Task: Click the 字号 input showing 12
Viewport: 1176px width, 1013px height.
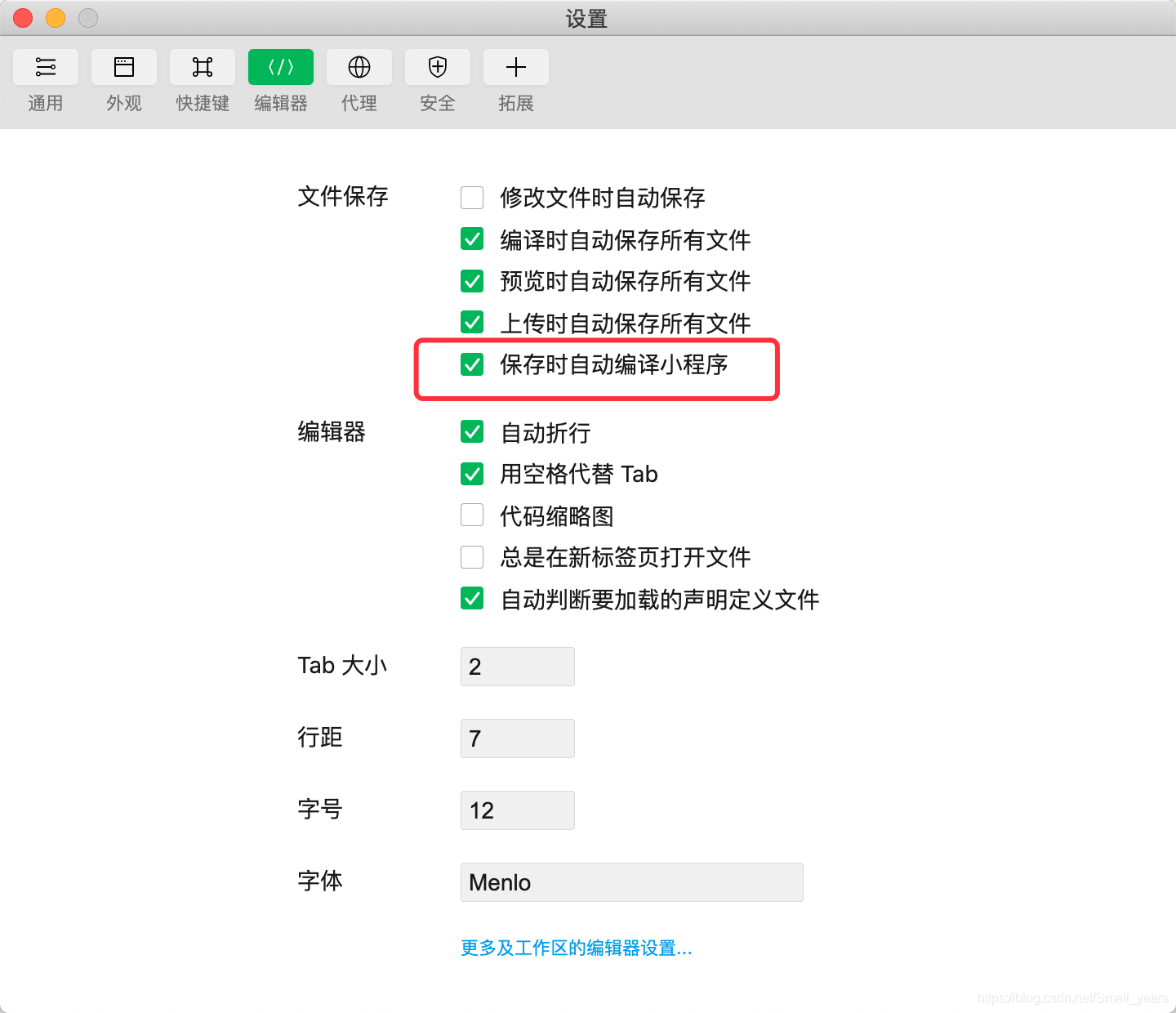Action: tap(517, 810)
